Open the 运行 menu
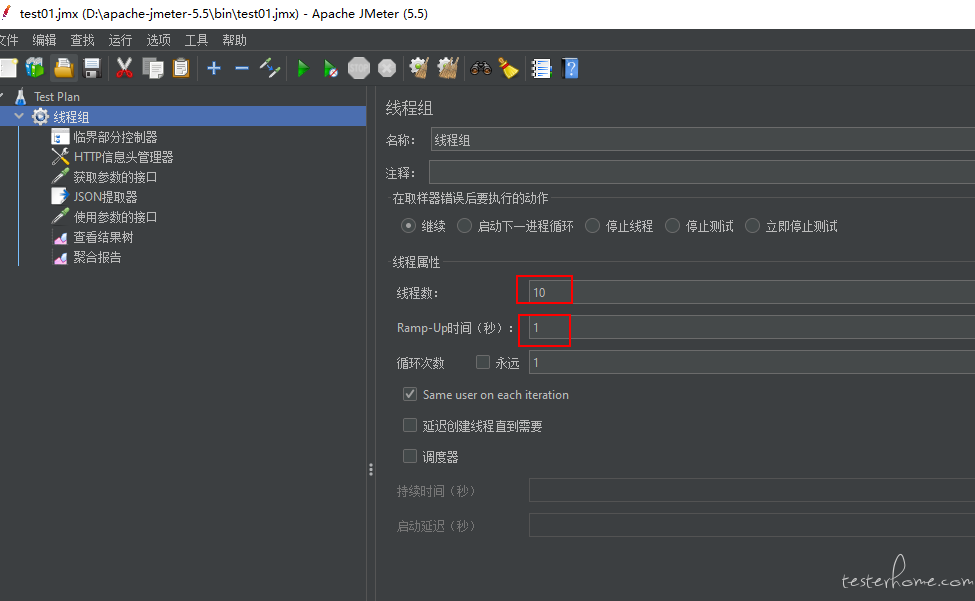This screenshot has width=975, height=601. tap(120, 40)
